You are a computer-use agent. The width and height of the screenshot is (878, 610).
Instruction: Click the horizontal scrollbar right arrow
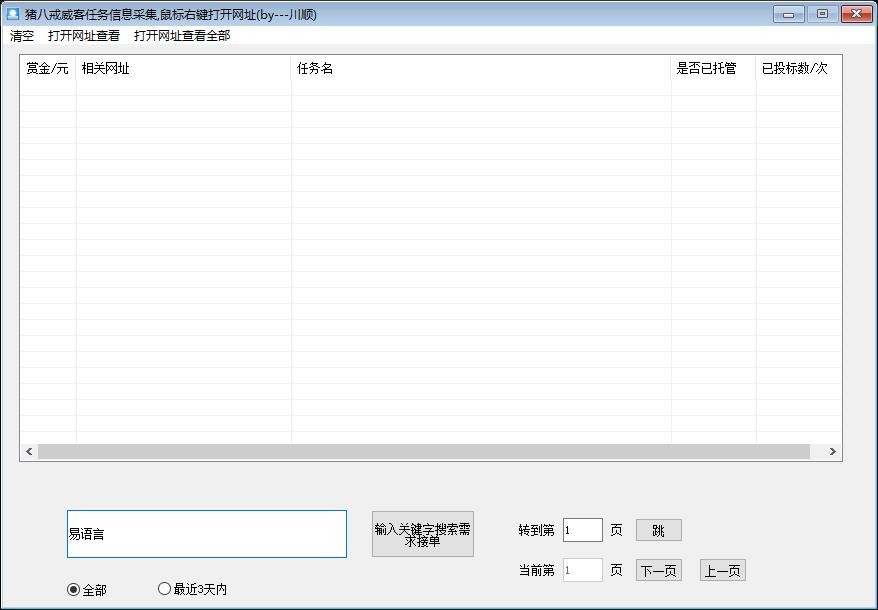833,451
